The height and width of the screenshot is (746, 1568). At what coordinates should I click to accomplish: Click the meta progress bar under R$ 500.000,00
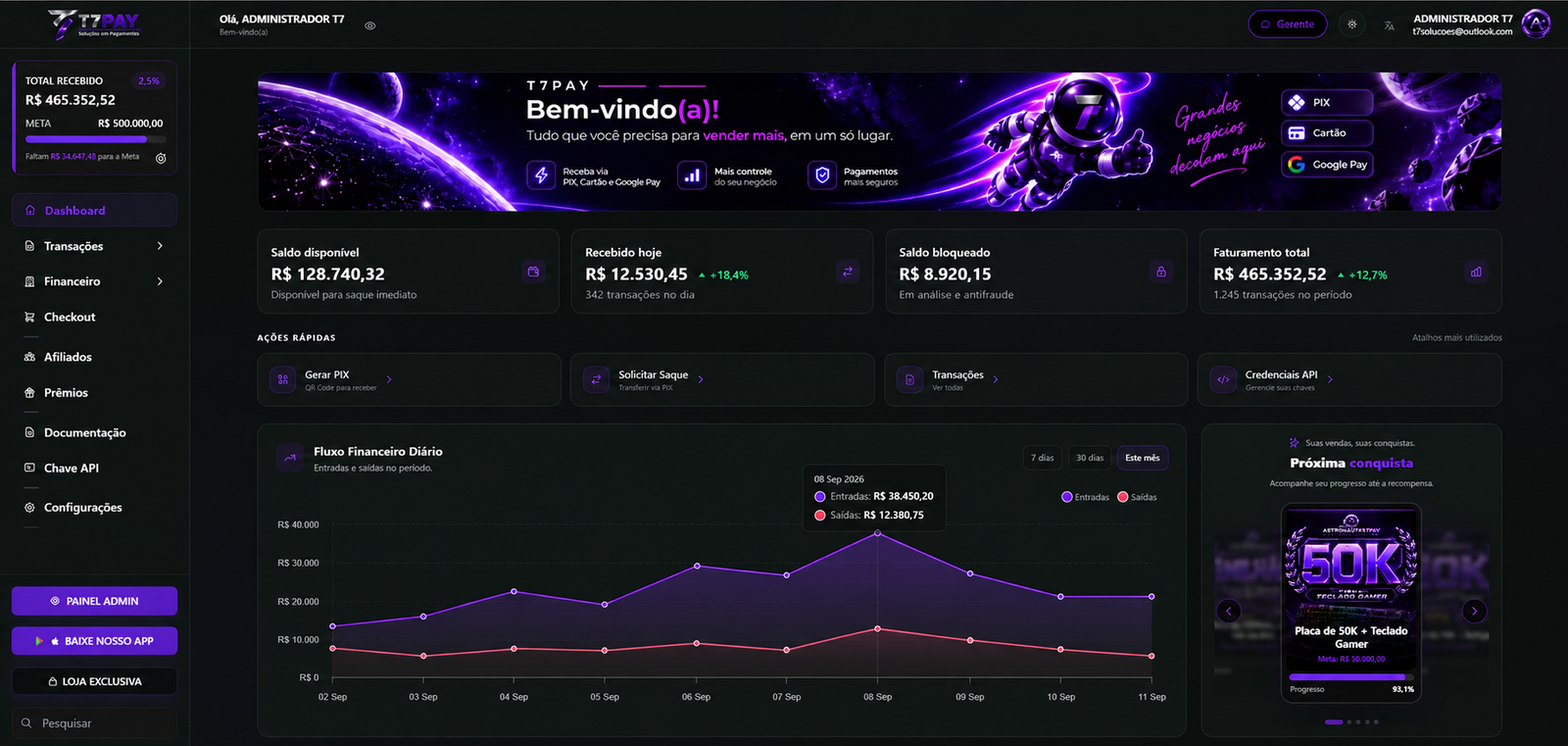94,139
